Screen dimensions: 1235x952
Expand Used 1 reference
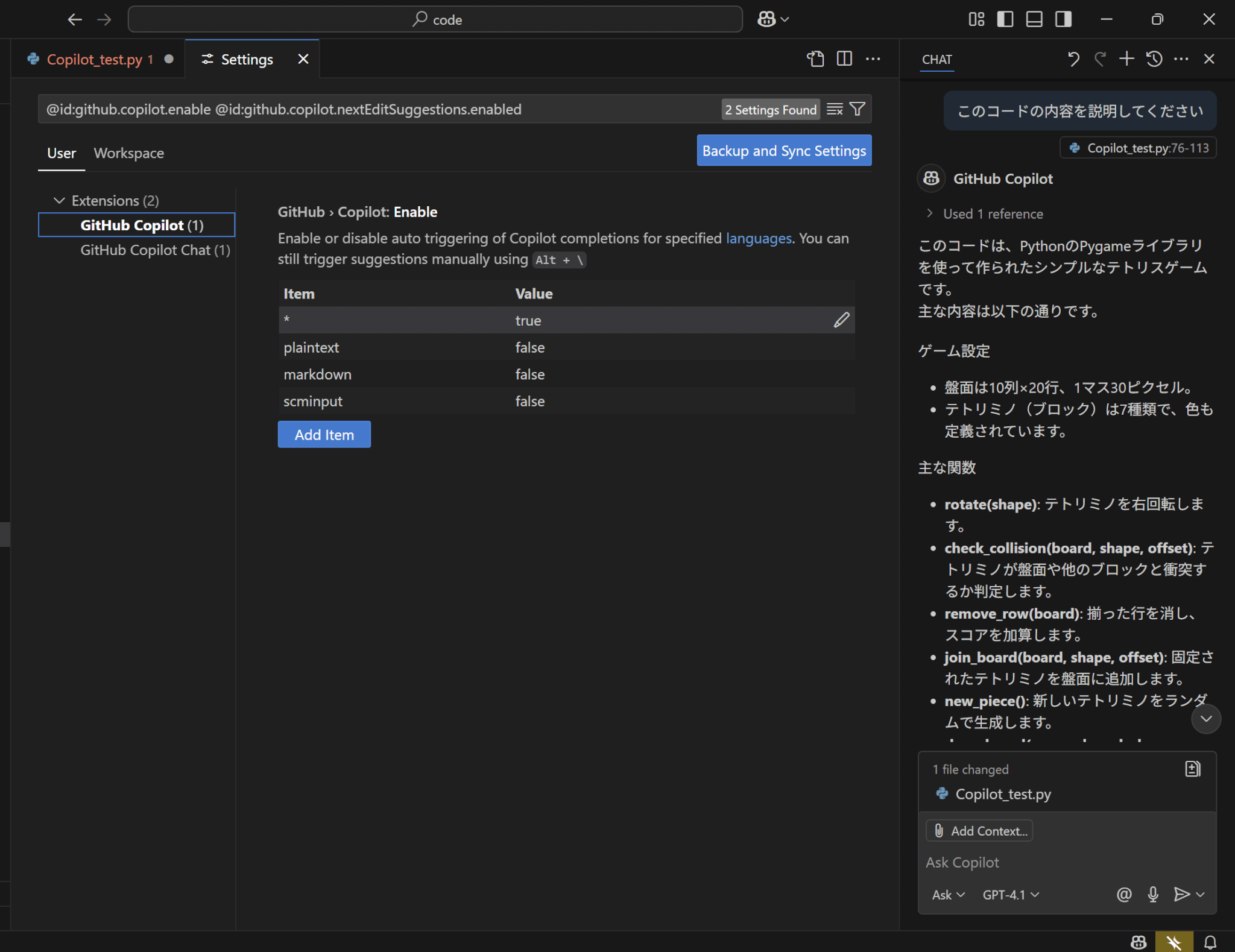pos(984,214)
